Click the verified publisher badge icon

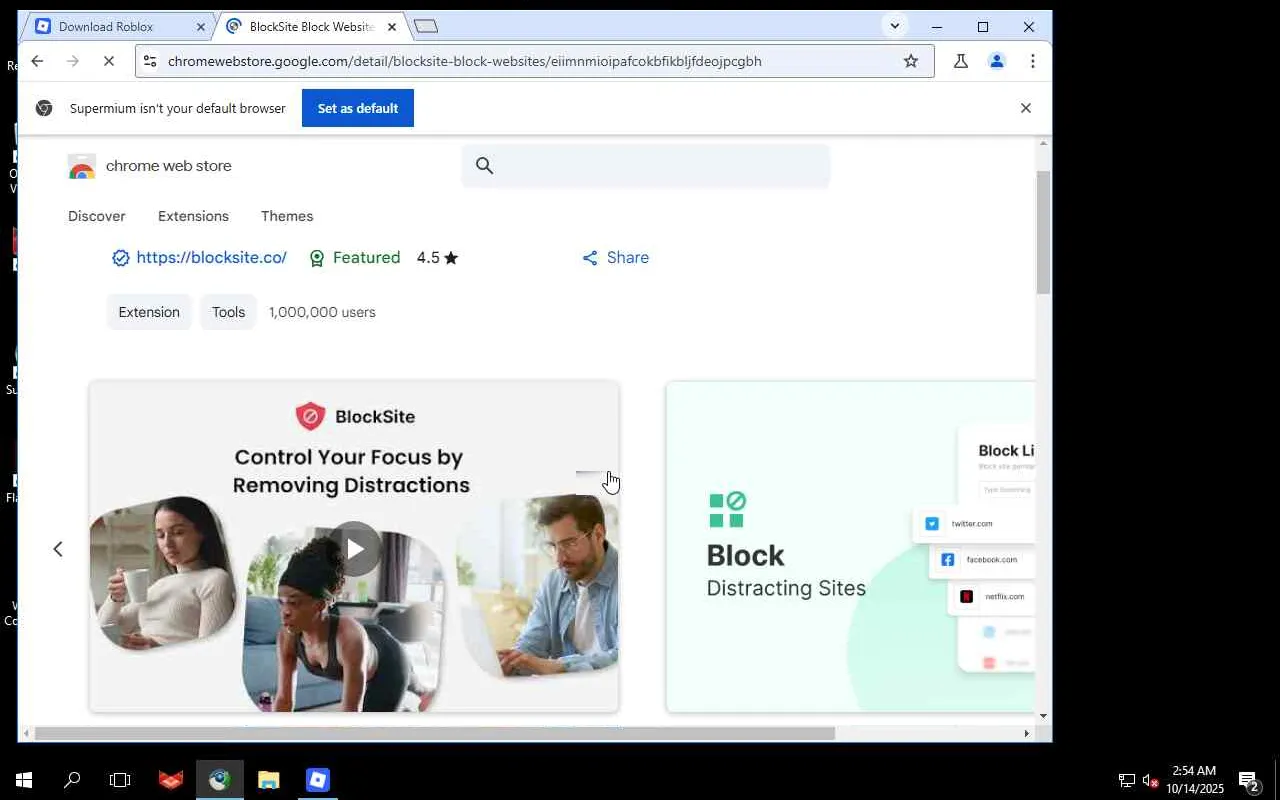point(120,258)
